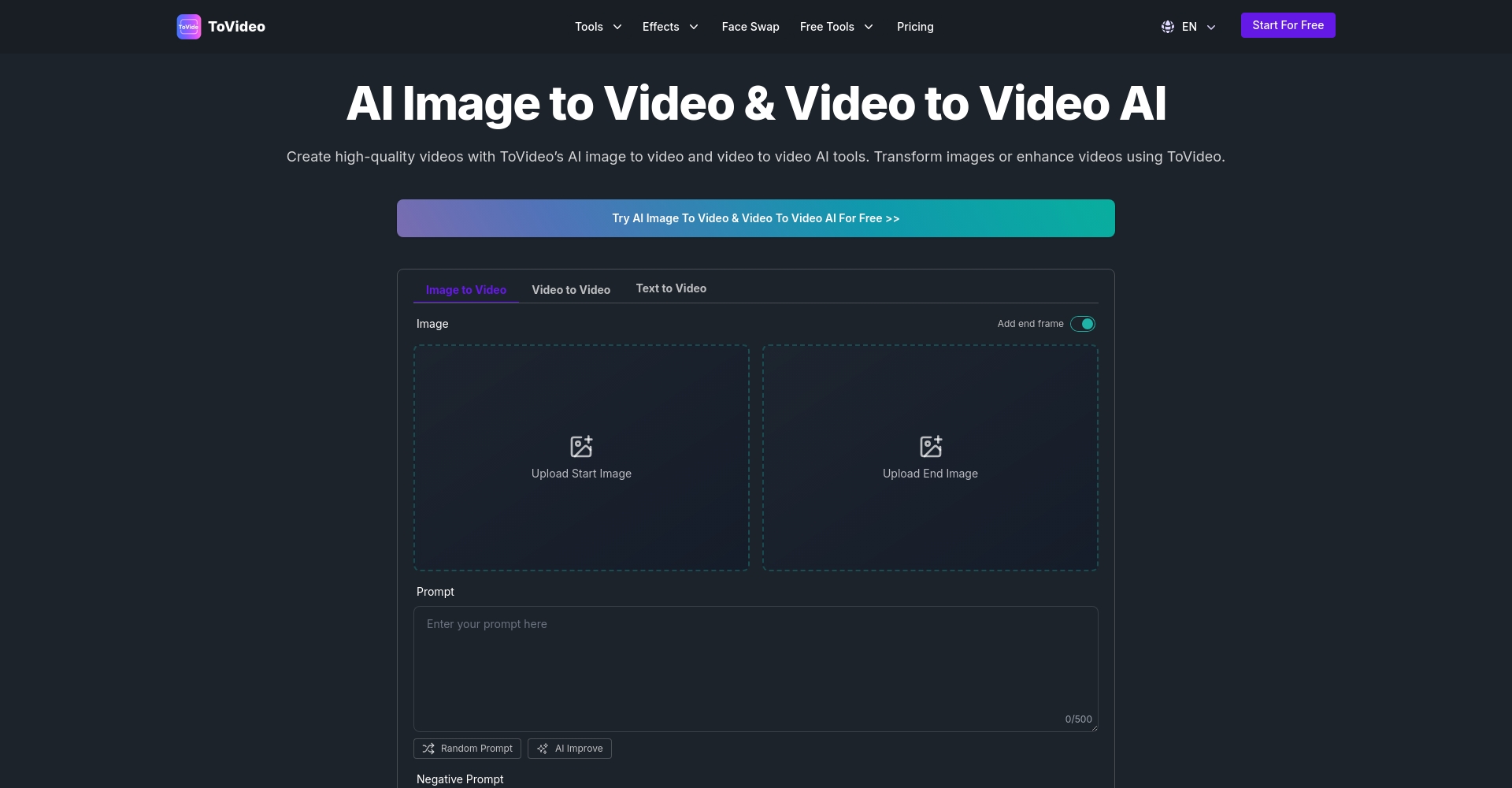Image resolution: width=1512 pixels, height=788 pixels.
Task: Click the globe language icon
Action: [1168, 27]
